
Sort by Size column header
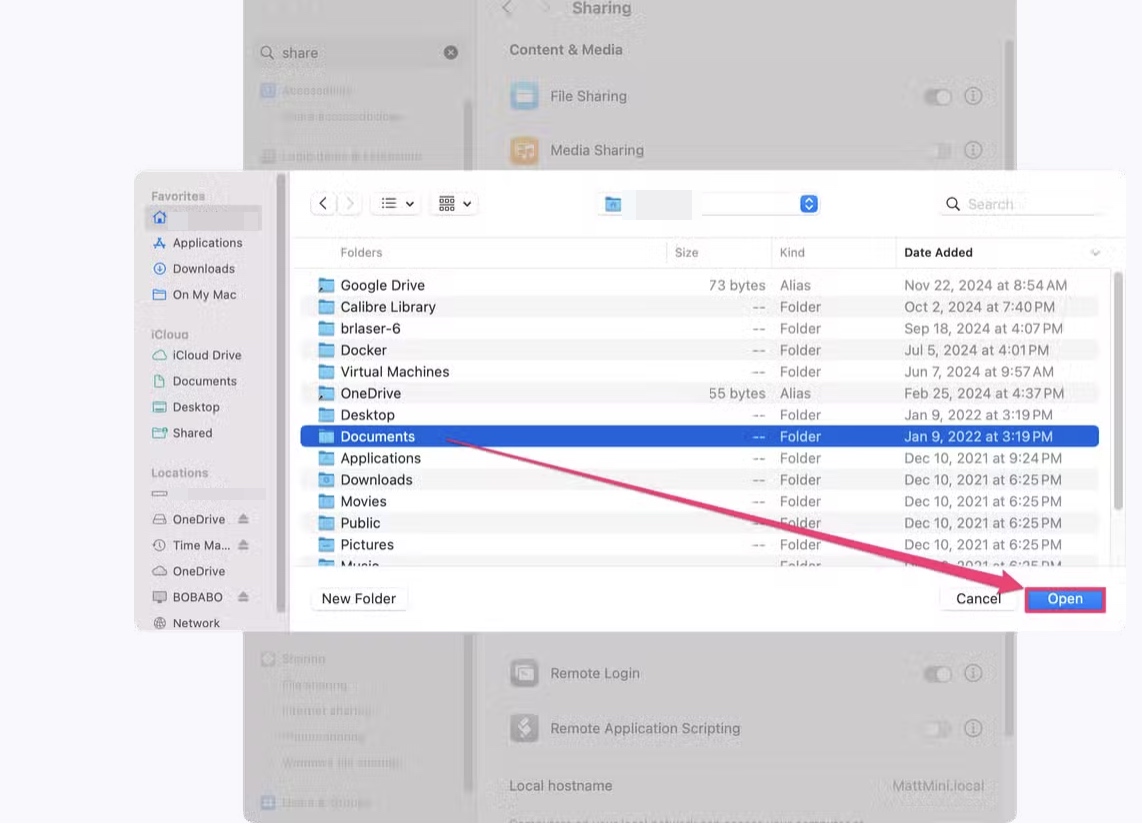click(686, 252)
